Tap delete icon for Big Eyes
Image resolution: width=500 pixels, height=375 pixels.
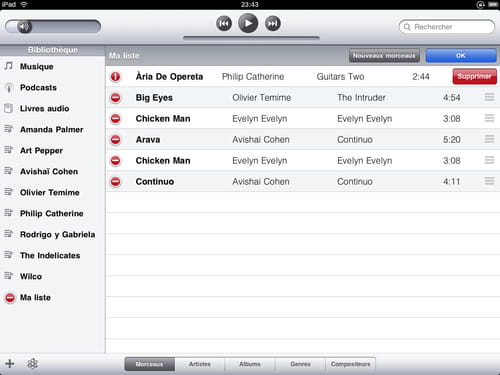[x=115, y=98]
